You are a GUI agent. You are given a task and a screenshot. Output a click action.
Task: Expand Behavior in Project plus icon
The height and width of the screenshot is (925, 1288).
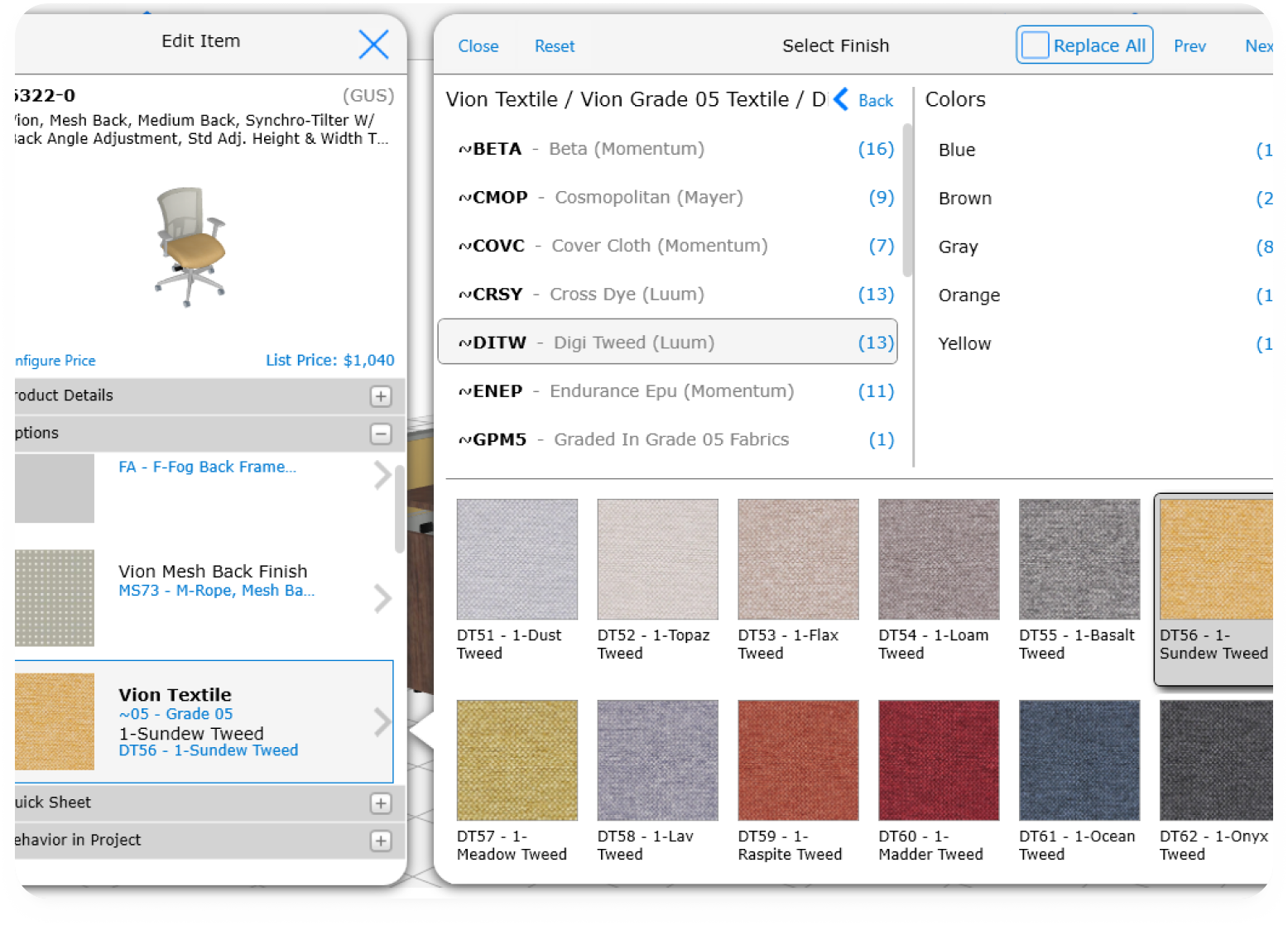381,841
